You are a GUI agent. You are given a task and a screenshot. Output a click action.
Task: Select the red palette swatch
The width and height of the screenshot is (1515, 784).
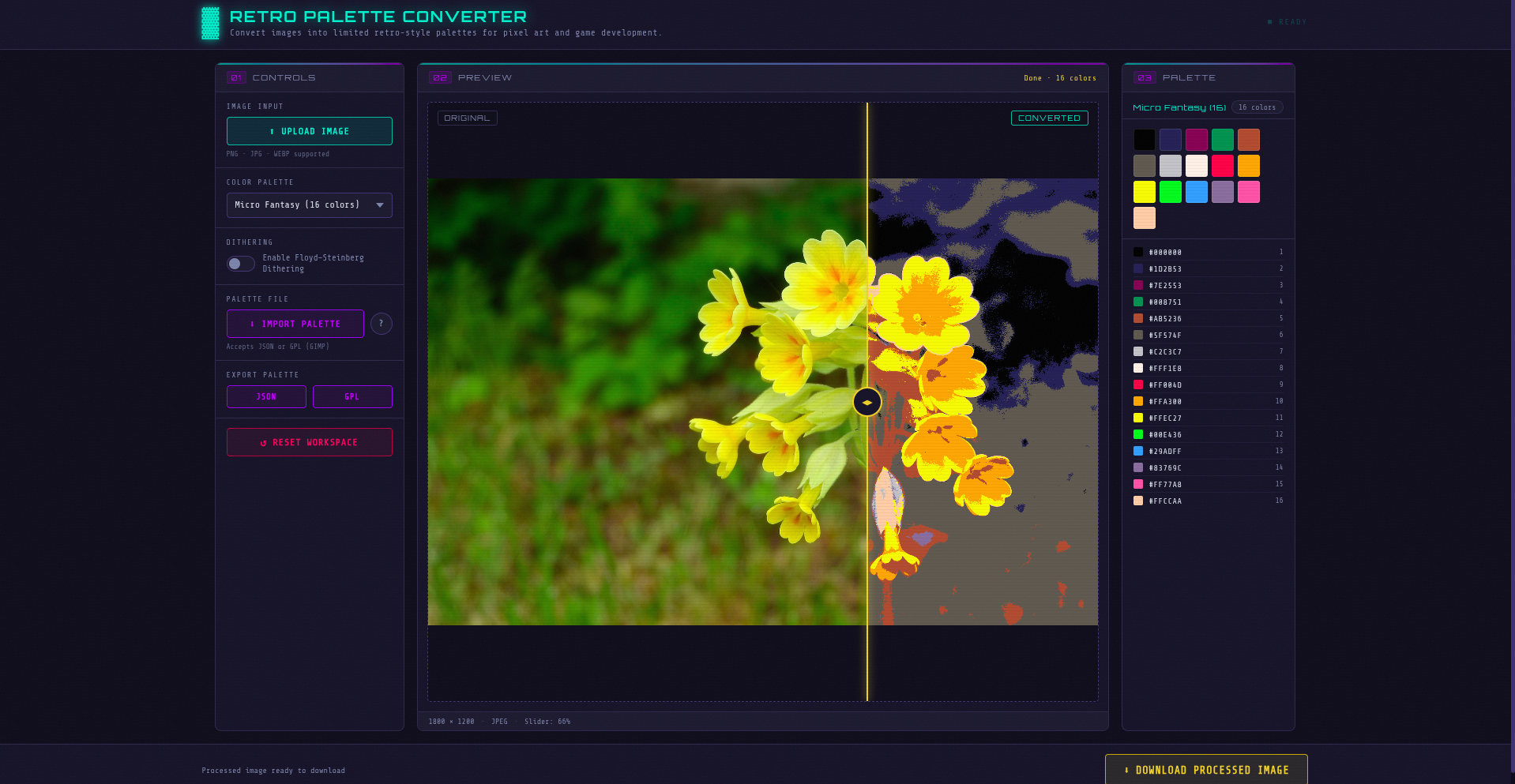[1223, 166]
